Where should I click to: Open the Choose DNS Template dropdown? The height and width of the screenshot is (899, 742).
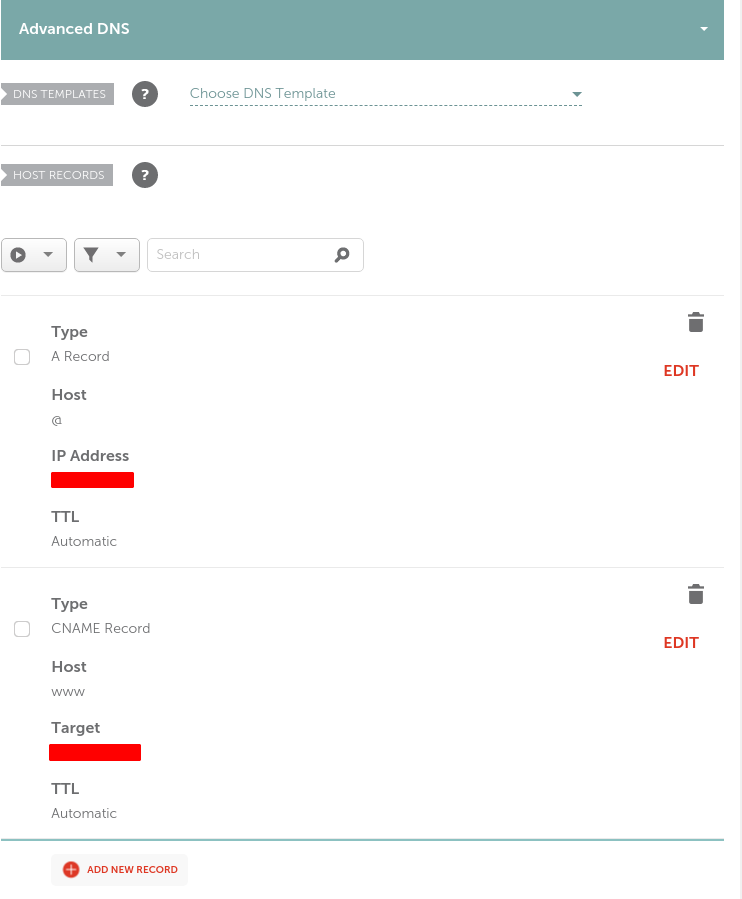click(385, 94)
